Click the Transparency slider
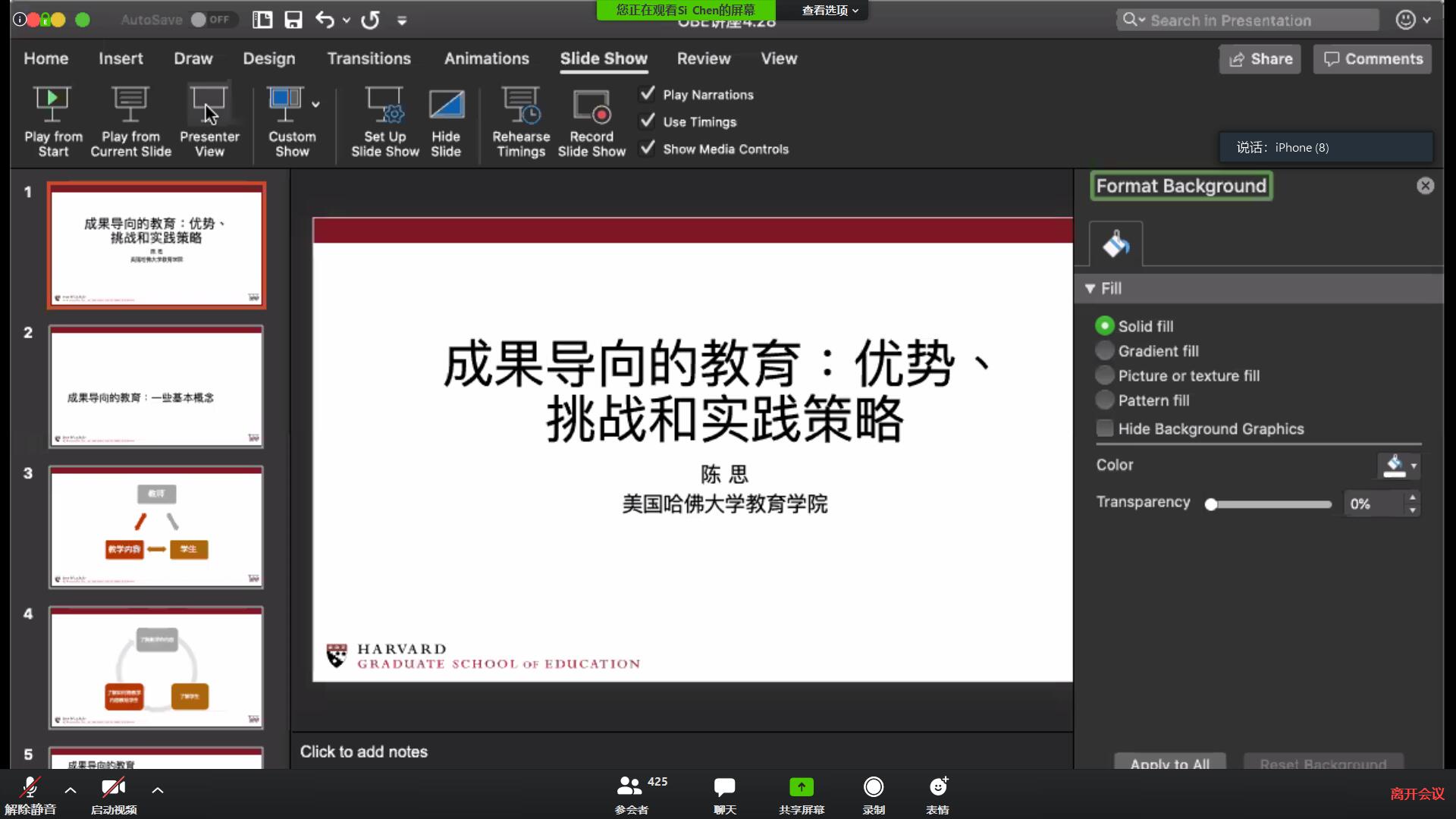The width and height of the screenshot is (1456, 819). tap(1270, 504)
